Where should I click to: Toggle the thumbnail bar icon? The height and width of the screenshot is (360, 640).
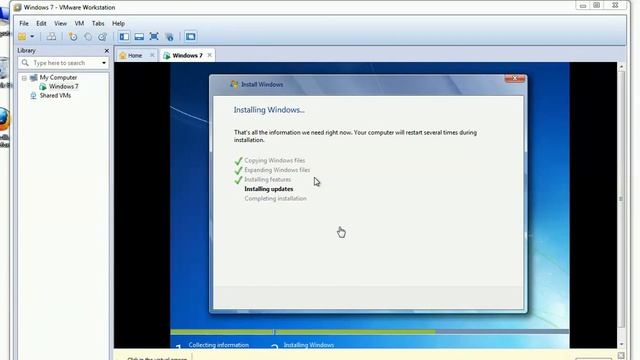pos(139,37)
